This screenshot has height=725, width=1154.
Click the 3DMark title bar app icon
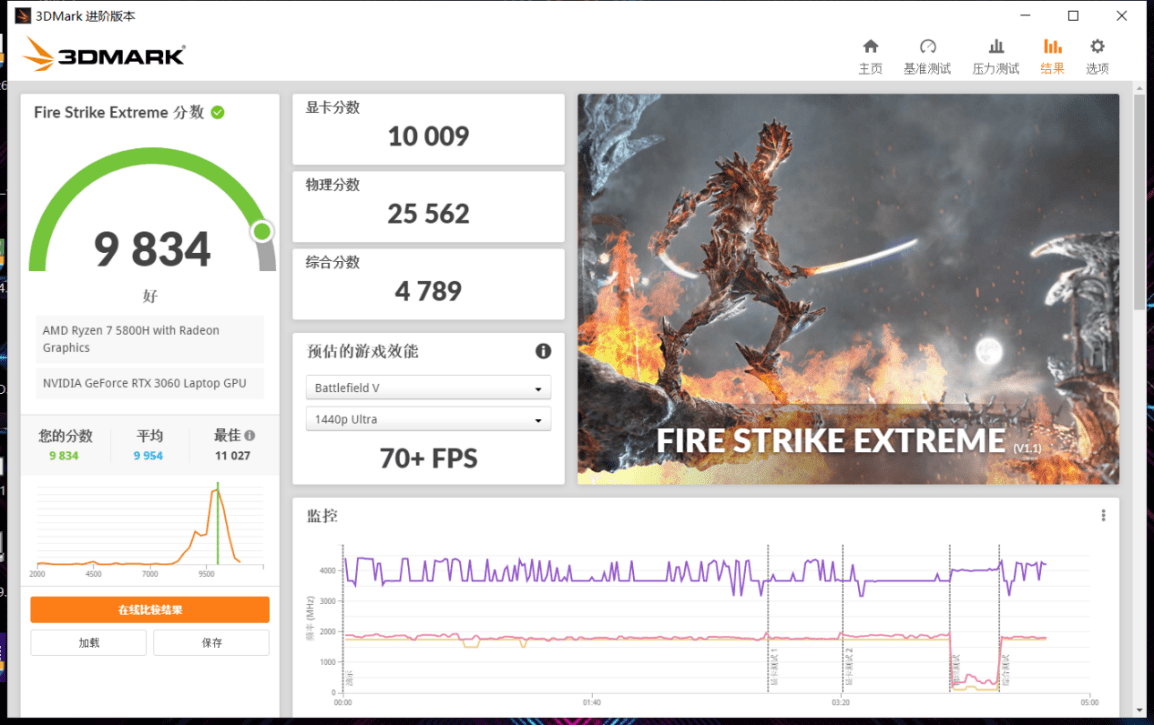tap(23, 15)
